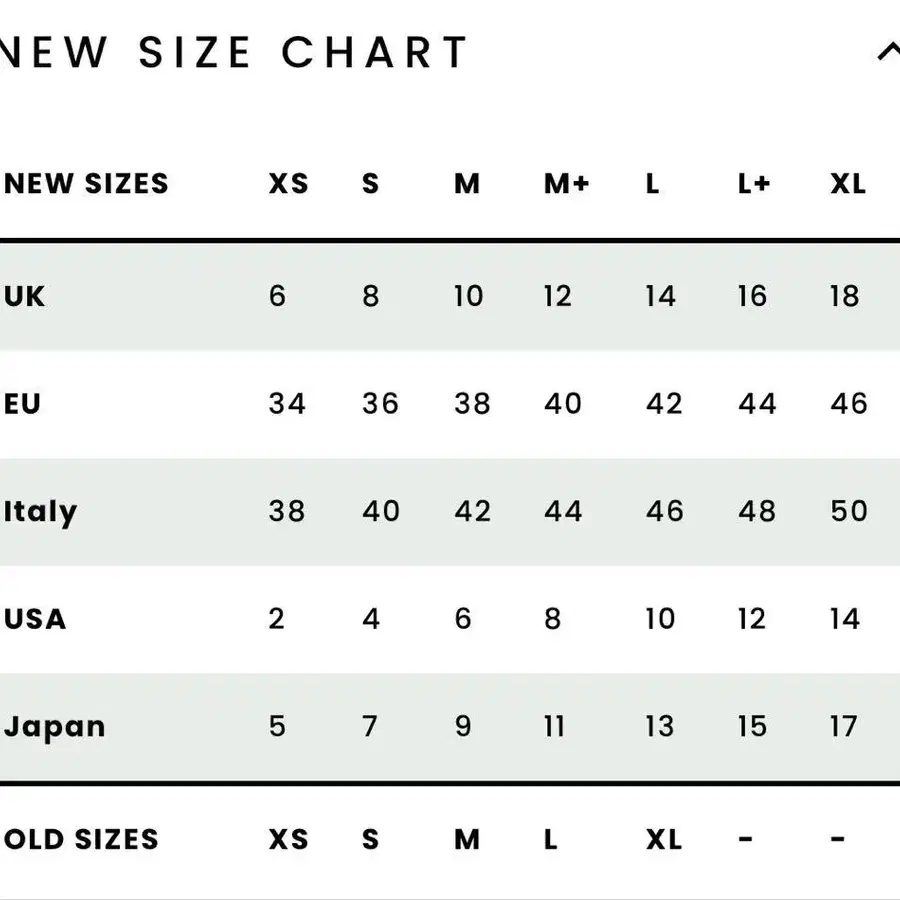900x900 pixels.
Task: Click the USA row label
Action: 35,619
